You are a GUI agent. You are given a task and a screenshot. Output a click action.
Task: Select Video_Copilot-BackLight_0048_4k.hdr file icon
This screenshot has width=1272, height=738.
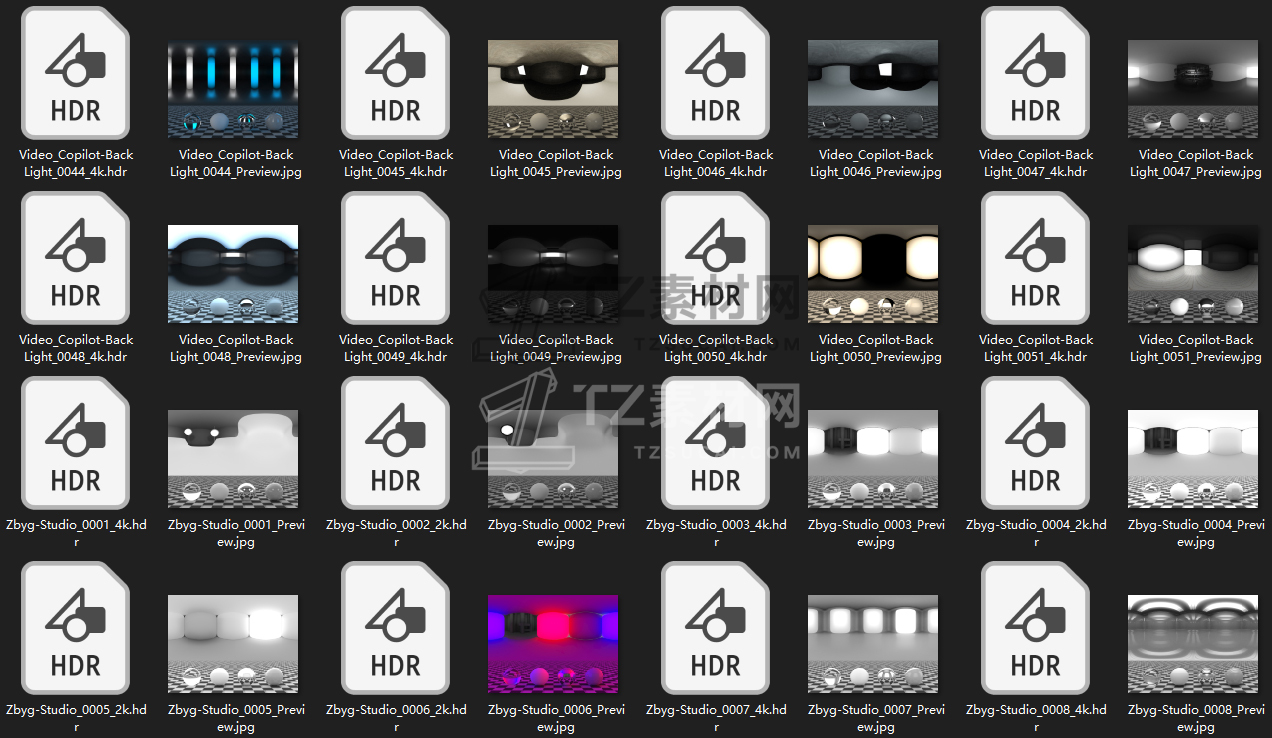click(76, 258)
